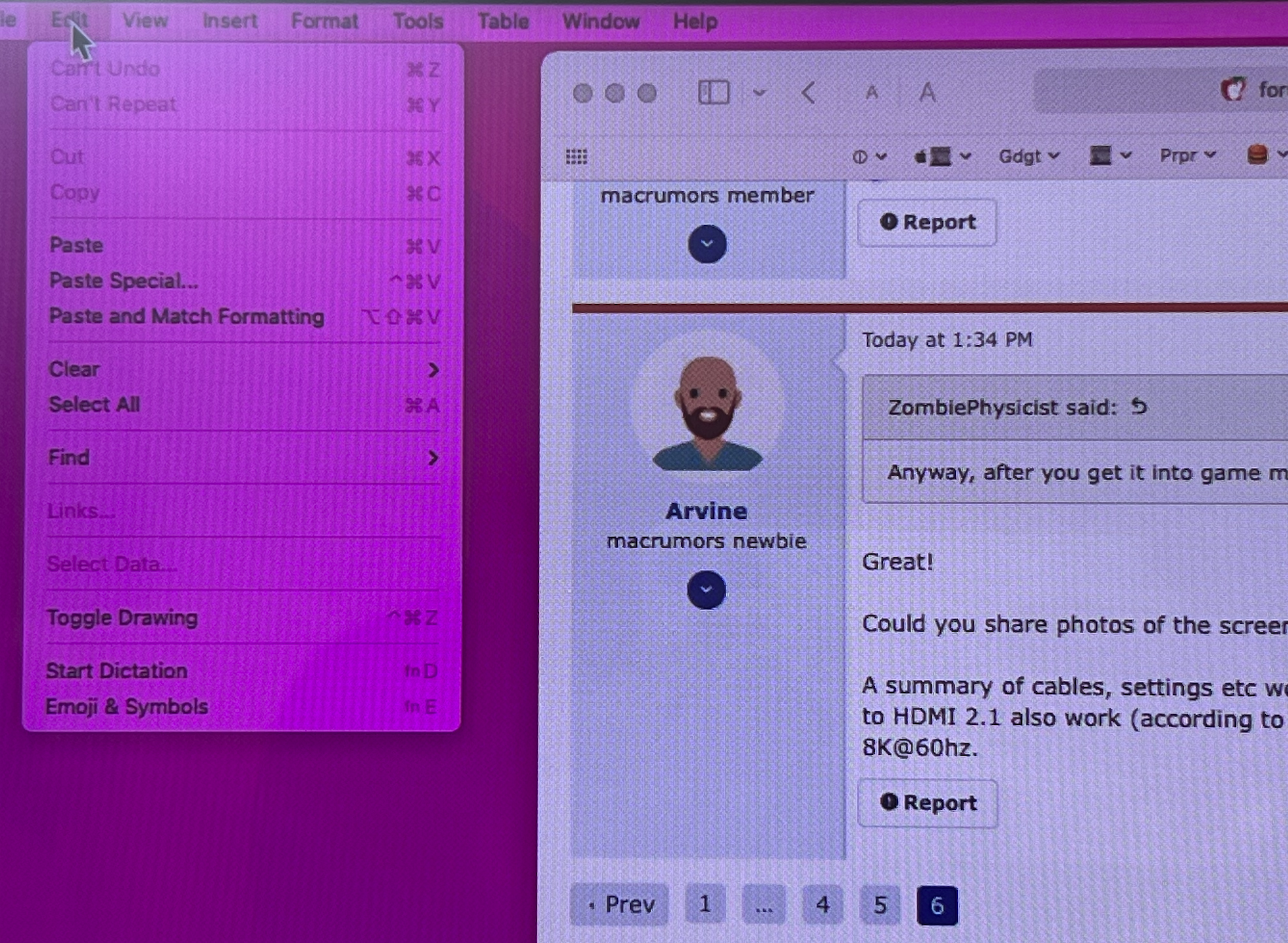Open the Gdgt bookmarks dropdown
1288x943 pixels.
coord(1028,156)
